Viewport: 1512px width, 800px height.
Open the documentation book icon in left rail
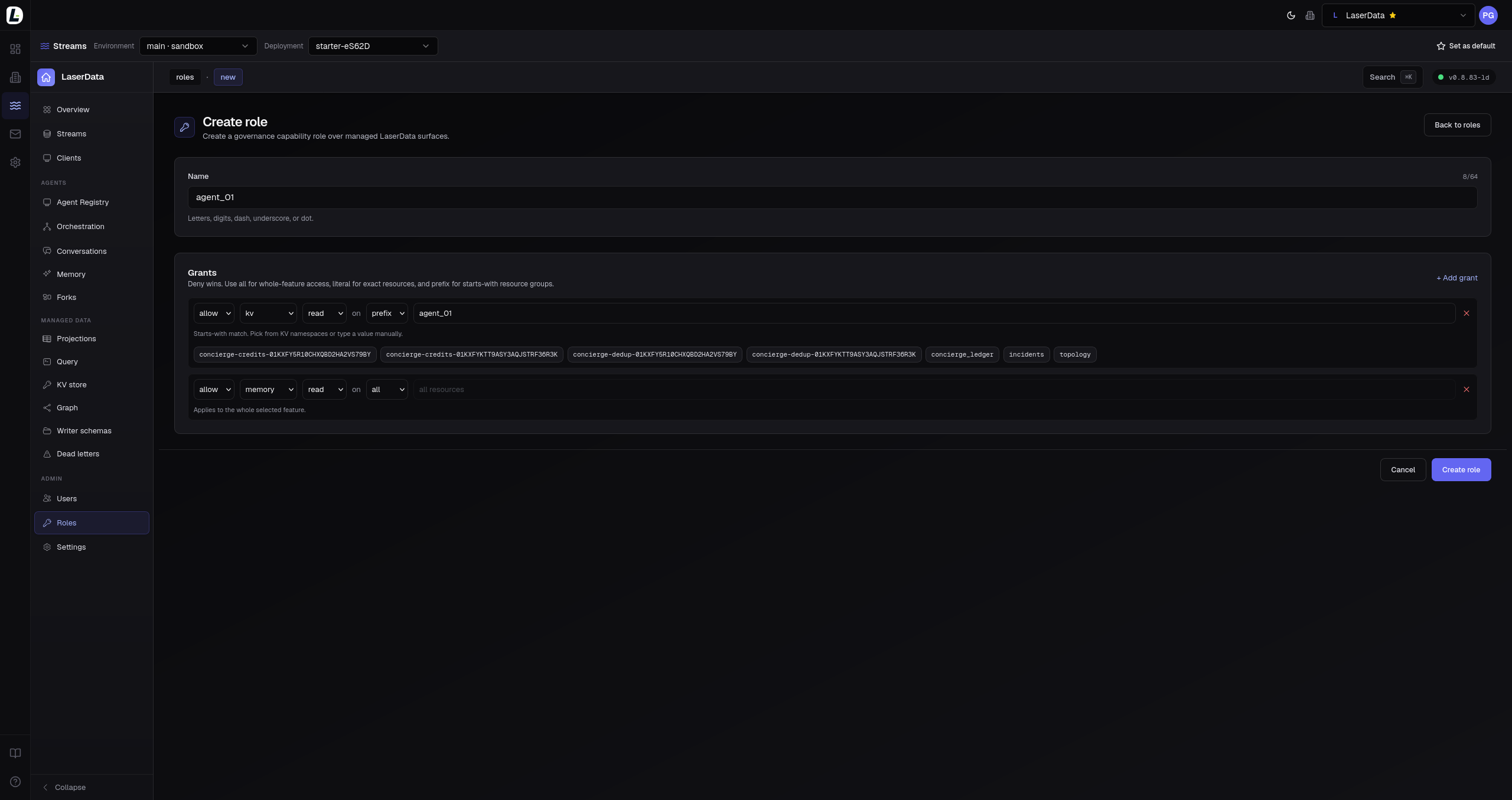[x=15, y=753]
